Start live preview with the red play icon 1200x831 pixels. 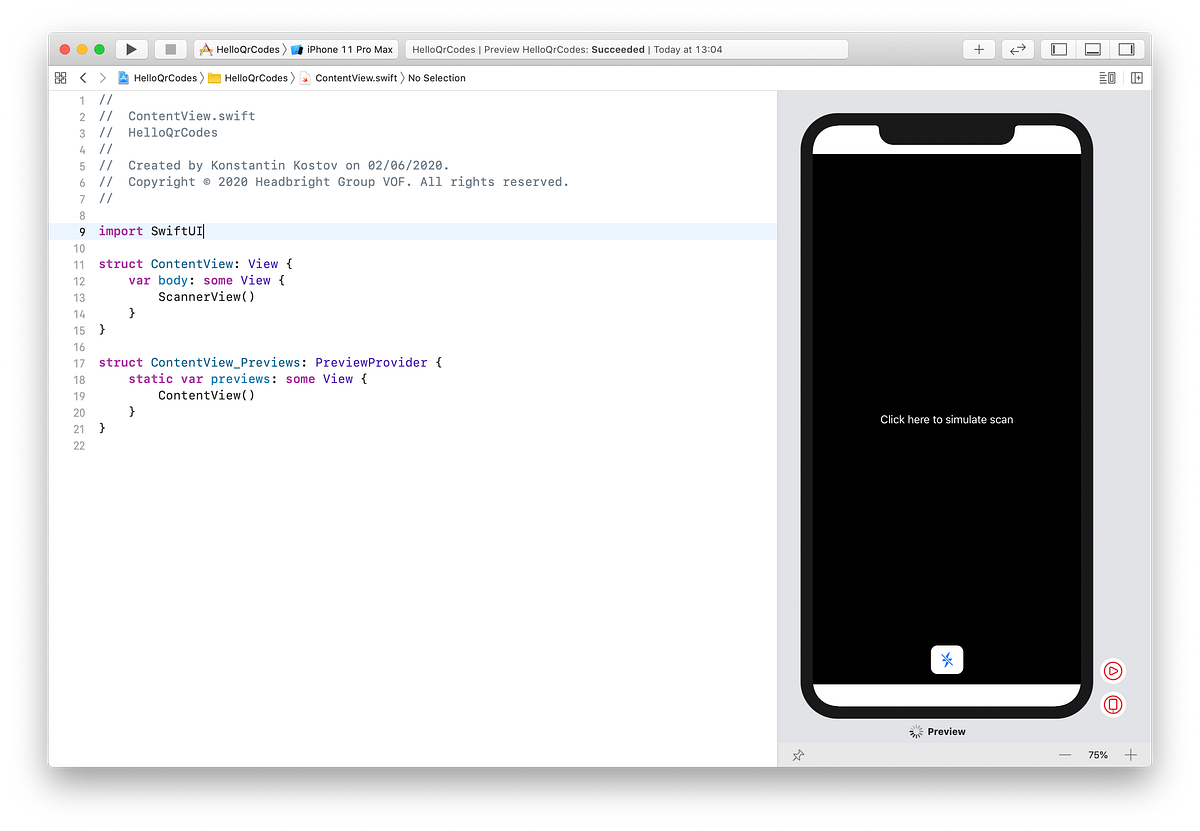point(1113,671)
